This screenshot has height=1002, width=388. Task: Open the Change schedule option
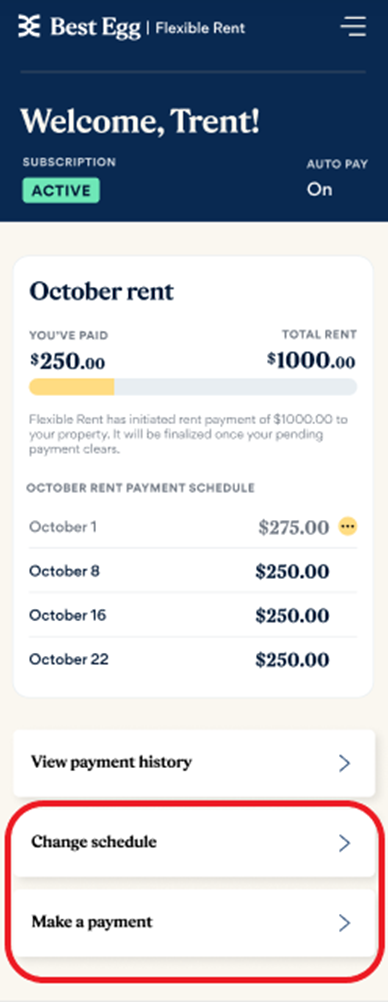point(194,843)
